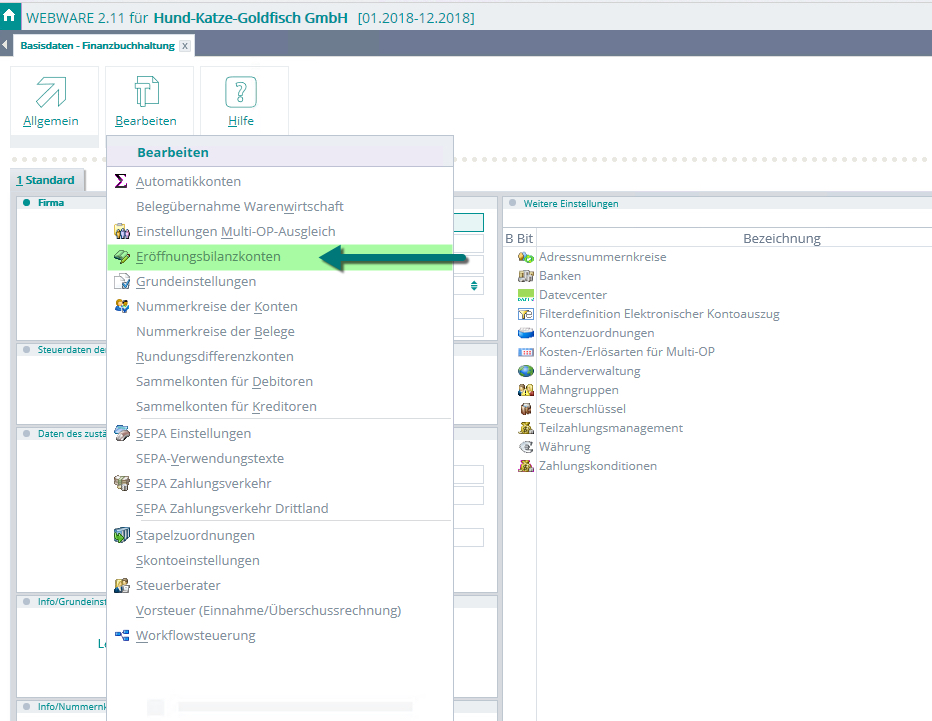Open Mahngruppen settings entry

point(578,390)
